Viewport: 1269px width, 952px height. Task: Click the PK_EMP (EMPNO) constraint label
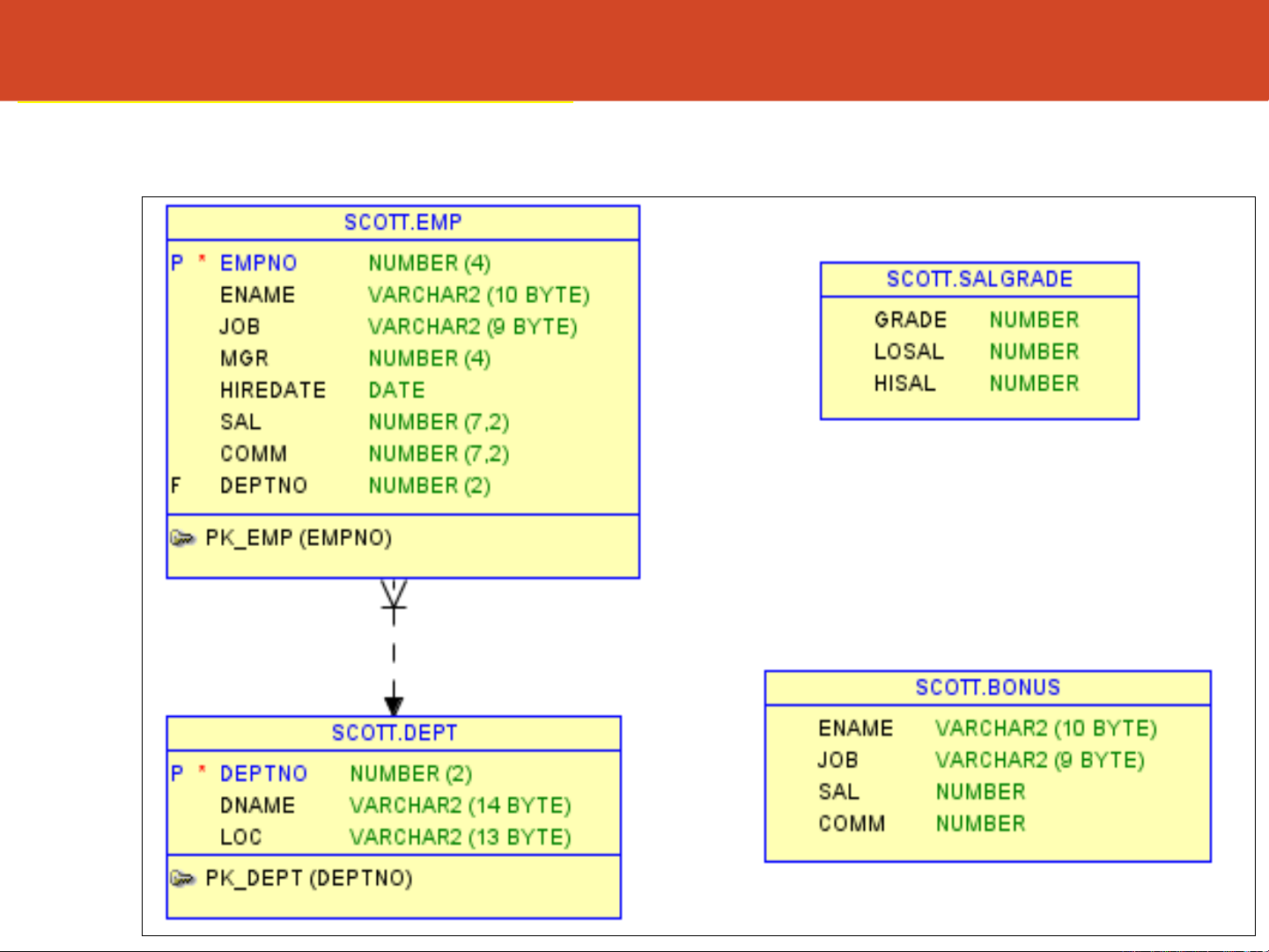[x=299, y=538]
